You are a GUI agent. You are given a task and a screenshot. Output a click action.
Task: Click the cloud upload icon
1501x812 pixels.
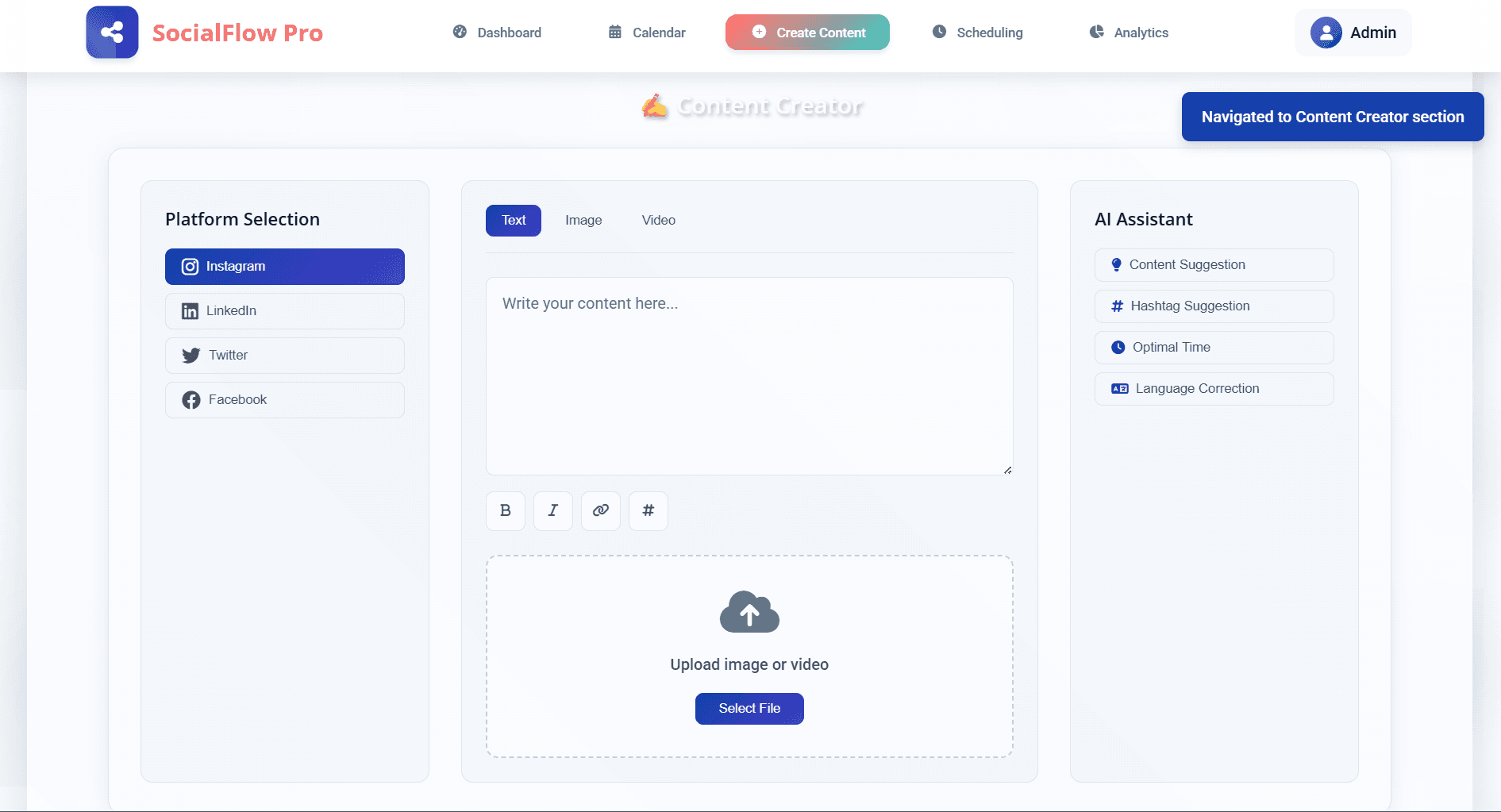749,611
